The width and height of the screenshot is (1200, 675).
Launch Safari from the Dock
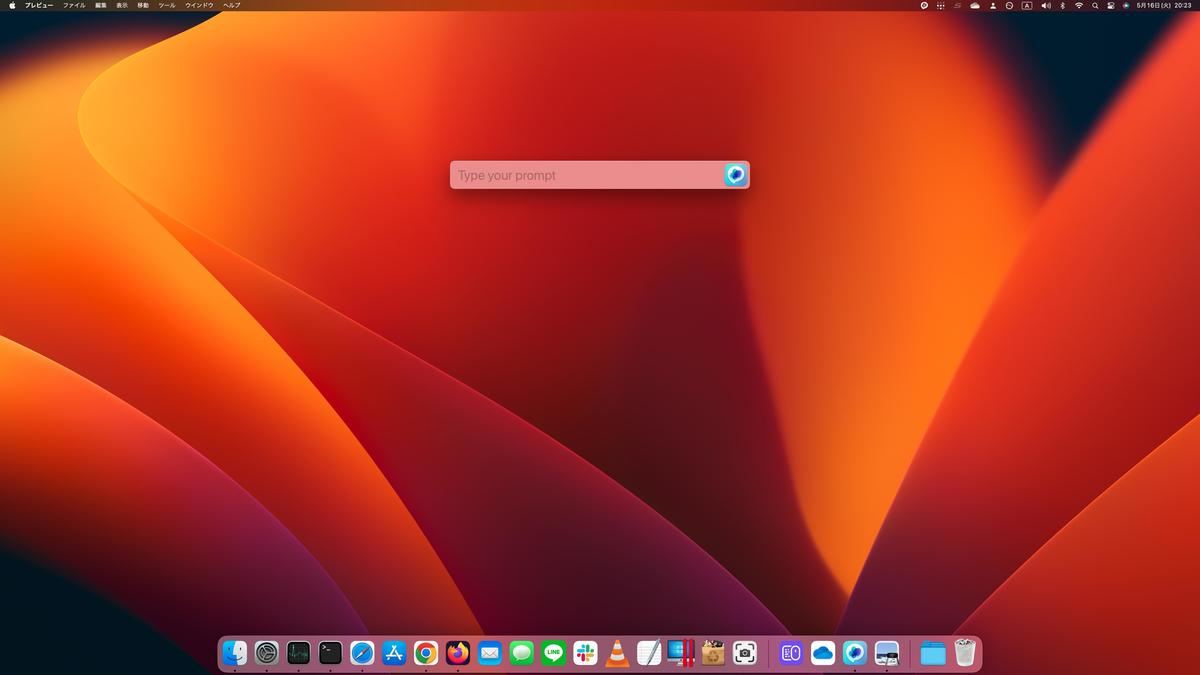point(363,653)
